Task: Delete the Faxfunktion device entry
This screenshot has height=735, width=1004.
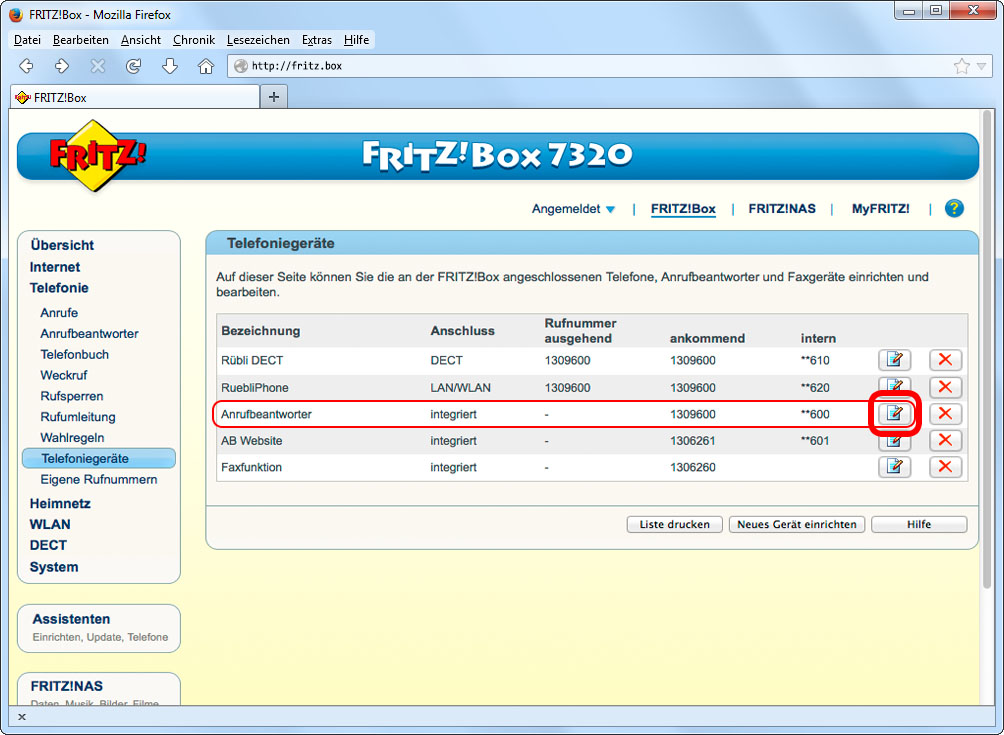Action: 945,467
